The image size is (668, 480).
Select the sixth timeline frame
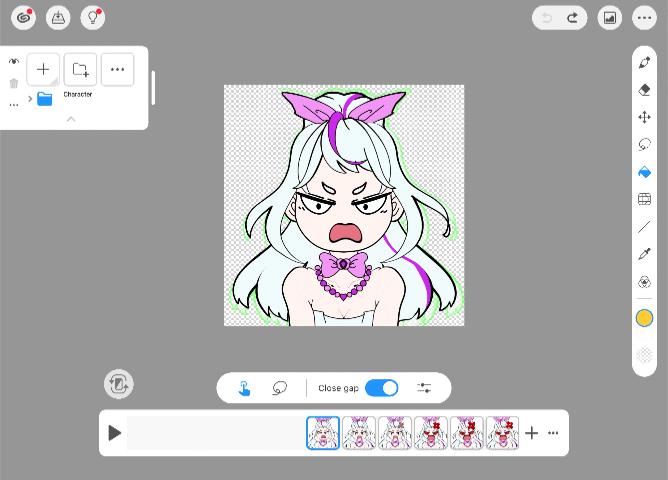(x=502, y=433)
